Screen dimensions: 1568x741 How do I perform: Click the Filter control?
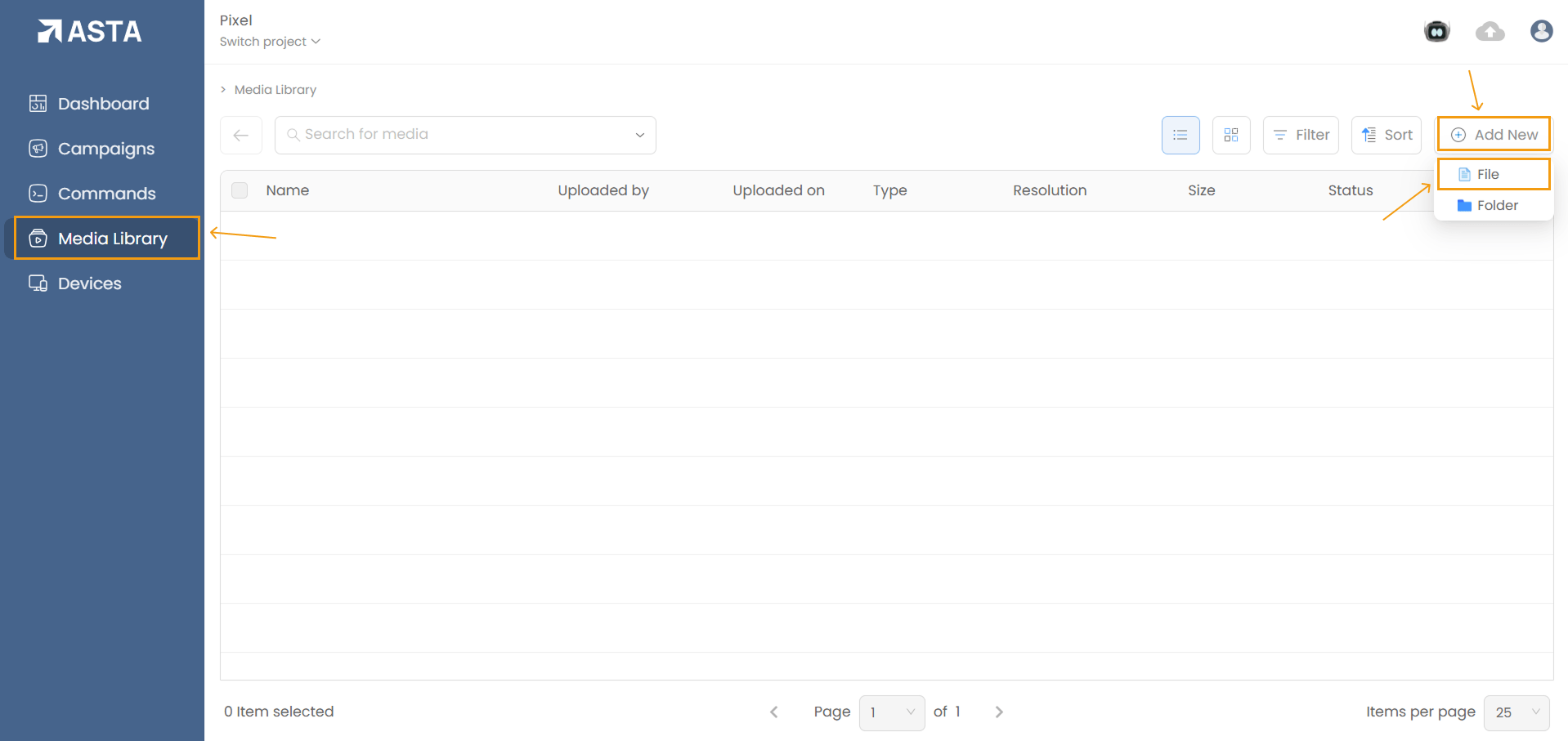click(x=1301, y=135)
